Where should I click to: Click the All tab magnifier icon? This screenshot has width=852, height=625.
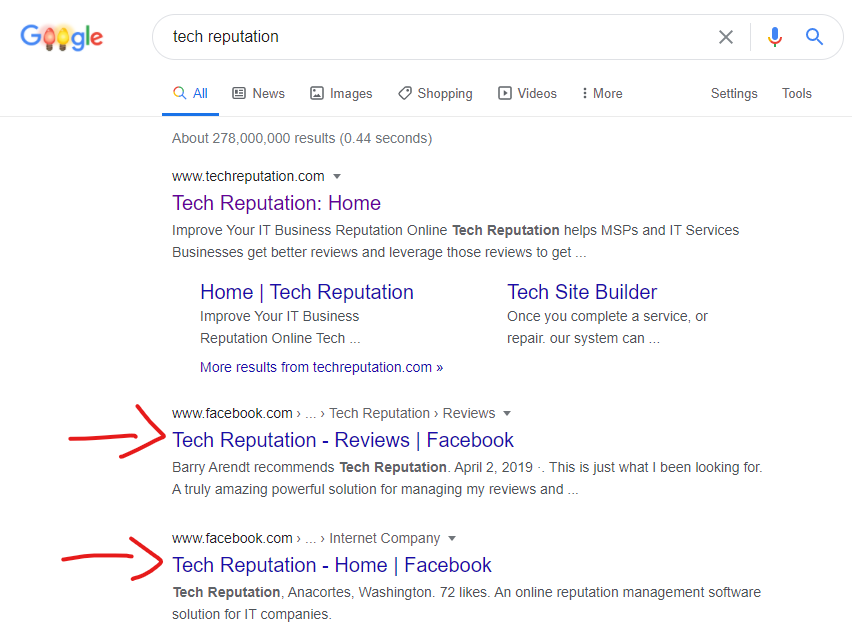[179, 93]
